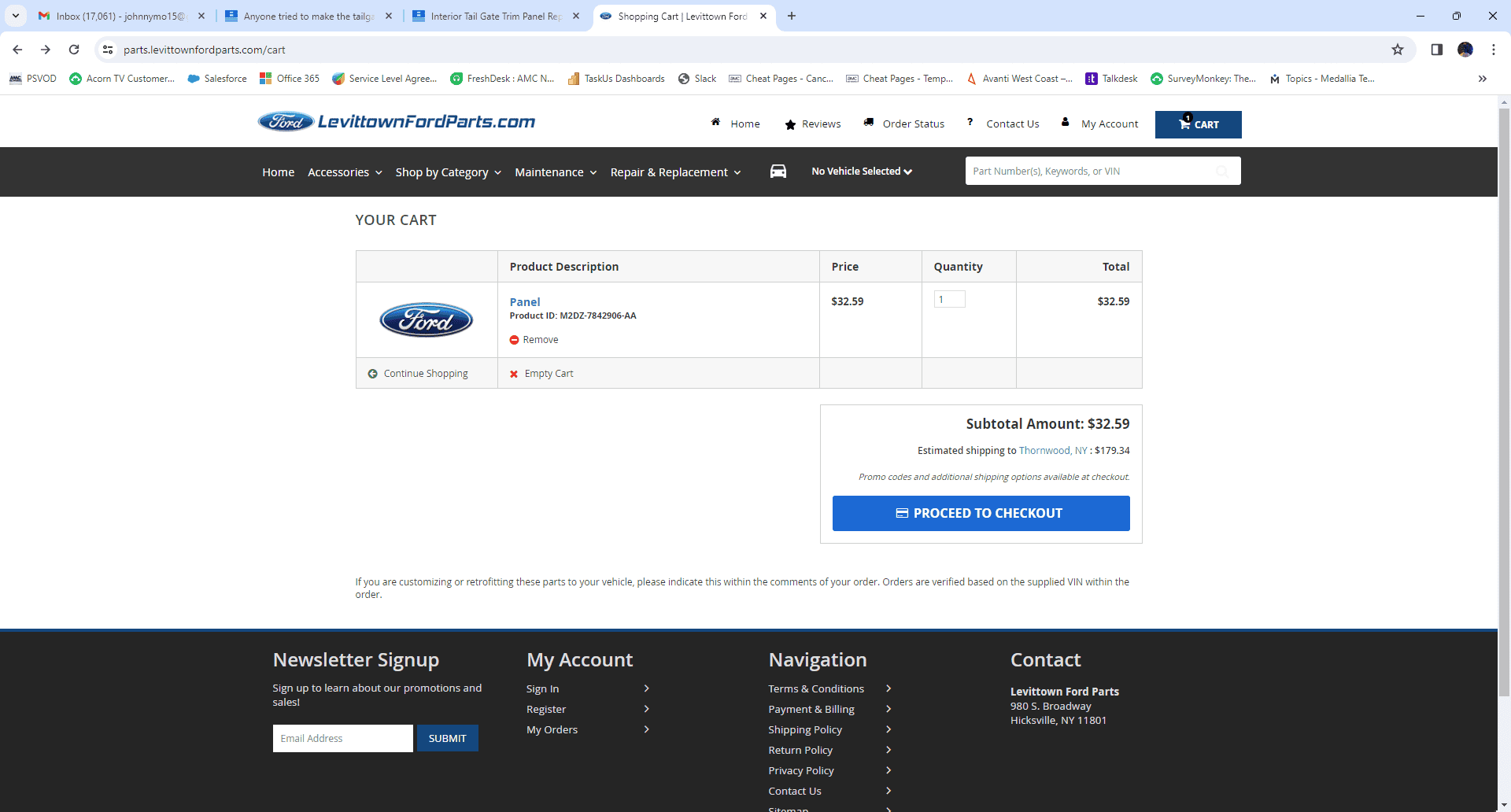Bookmark this page with the star icon
Screen dimensions: 1511x812
1398,50
